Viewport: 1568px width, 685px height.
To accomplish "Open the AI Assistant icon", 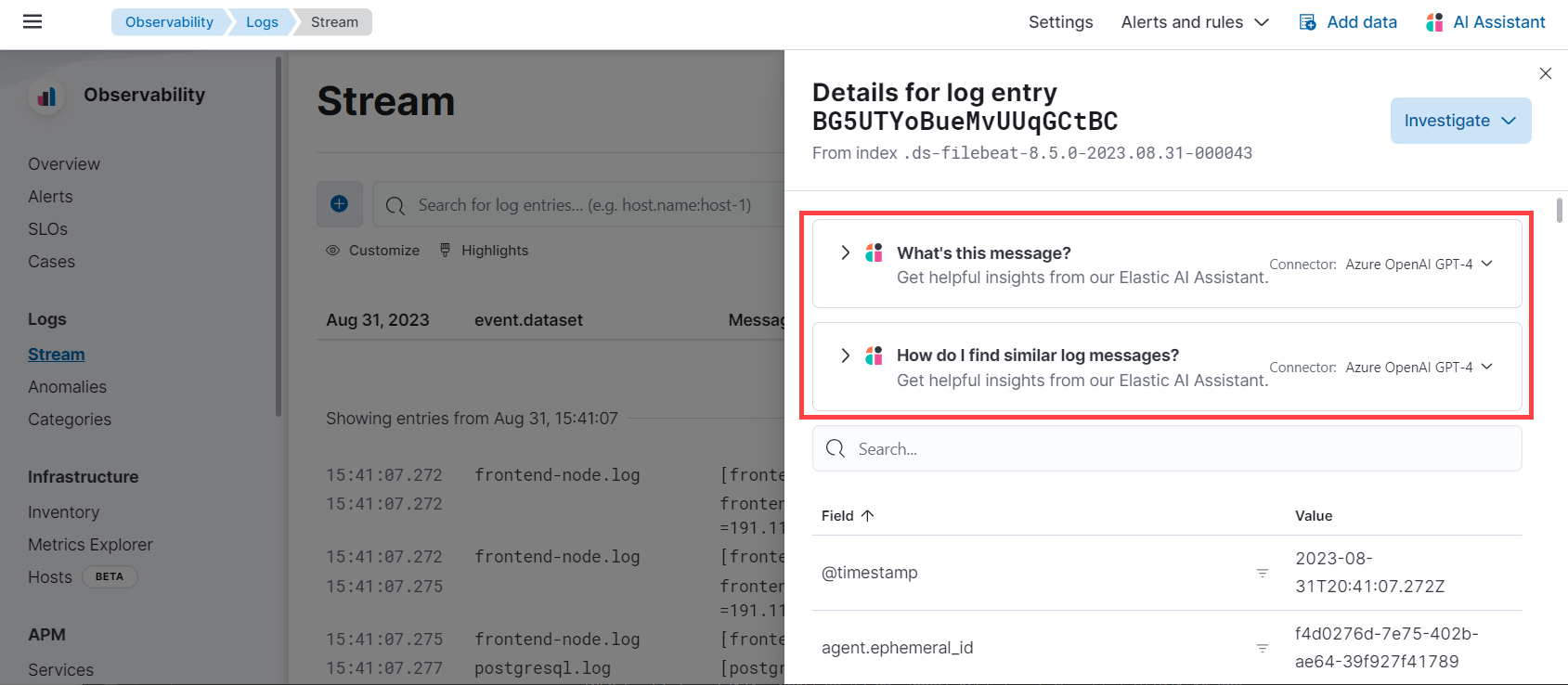I will [x=1434, y=22].
